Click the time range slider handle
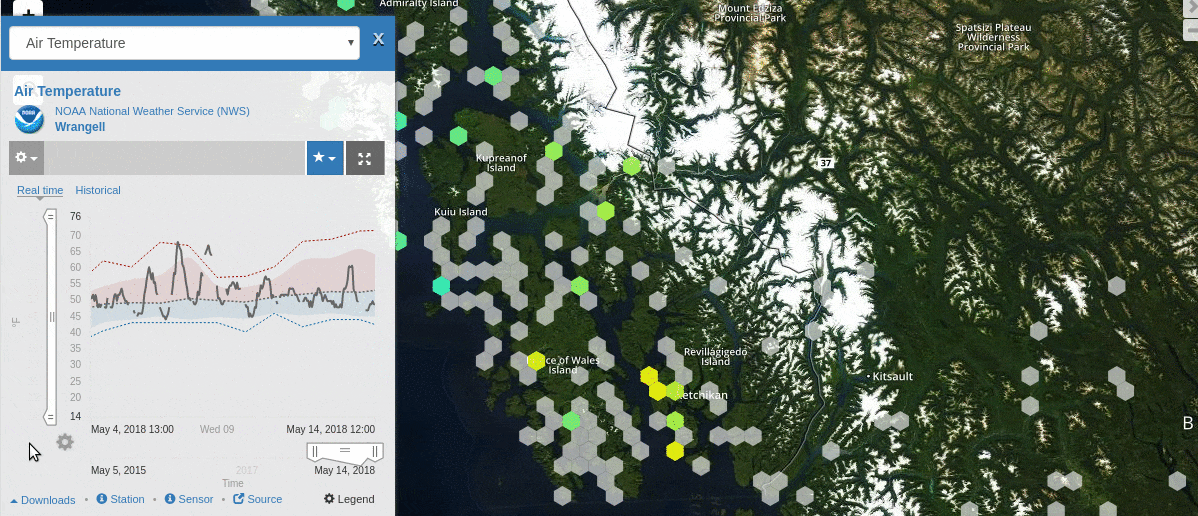This screenshot has height=516, width=1198. pos(345,452)
